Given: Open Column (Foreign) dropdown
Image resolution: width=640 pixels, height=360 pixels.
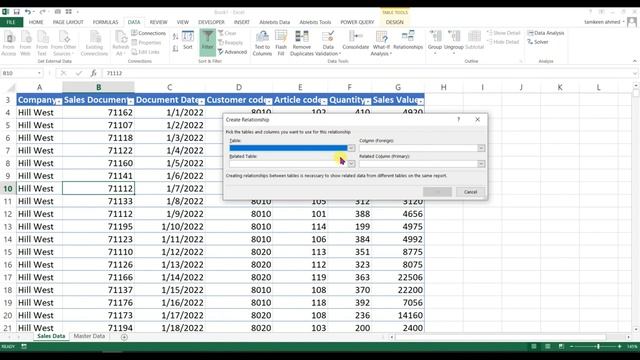Looking at the screenshot, I should [x=481, y=148].
